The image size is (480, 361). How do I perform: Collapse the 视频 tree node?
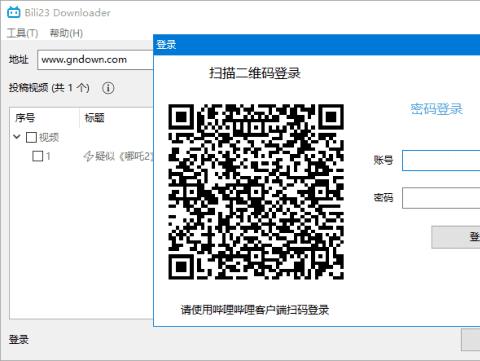(x=17, y=137)
